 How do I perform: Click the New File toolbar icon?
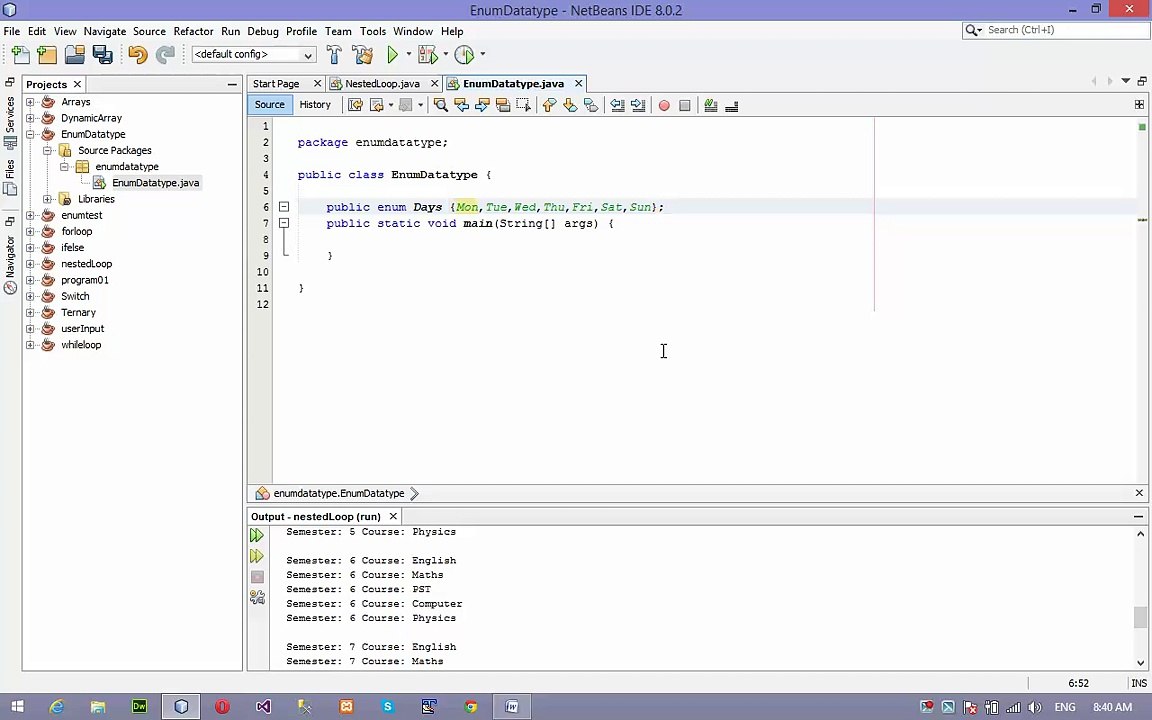[x=21, y=54]
